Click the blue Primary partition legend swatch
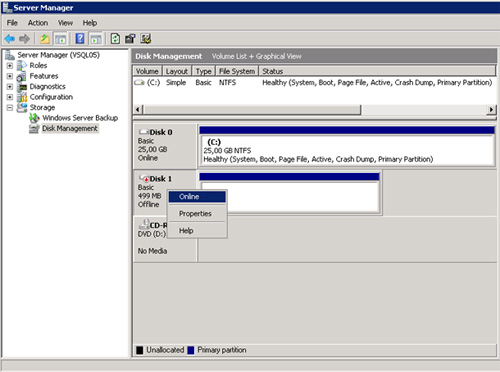Image resolution: width=500 pixels, height=372 pixels. (191, 350)
